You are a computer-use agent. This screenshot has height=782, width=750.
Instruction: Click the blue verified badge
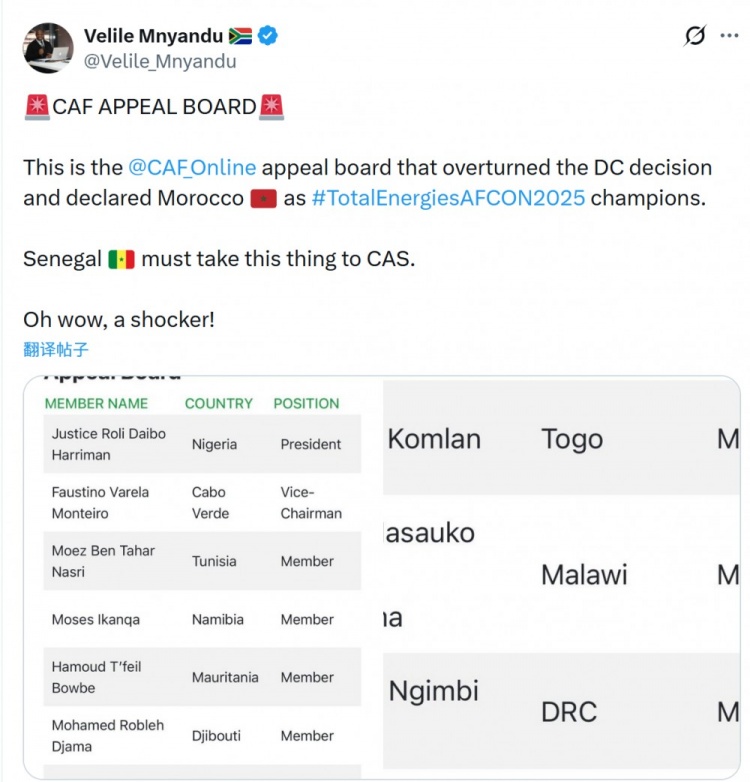[x=268, y=36]
